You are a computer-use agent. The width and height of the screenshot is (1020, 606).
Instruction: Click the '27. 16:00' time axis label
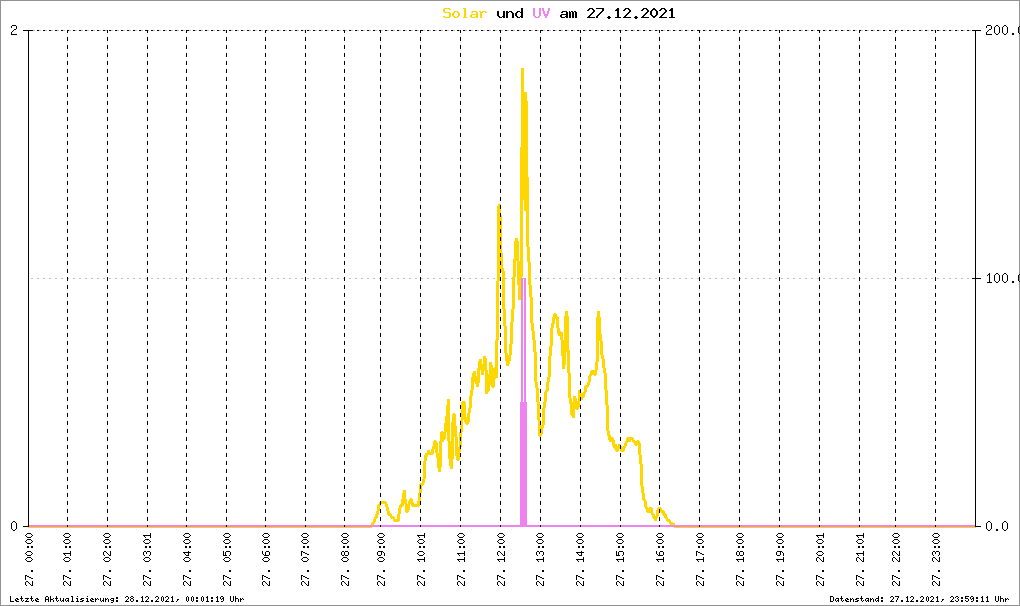pyautogui.click(x=660, y=559)
